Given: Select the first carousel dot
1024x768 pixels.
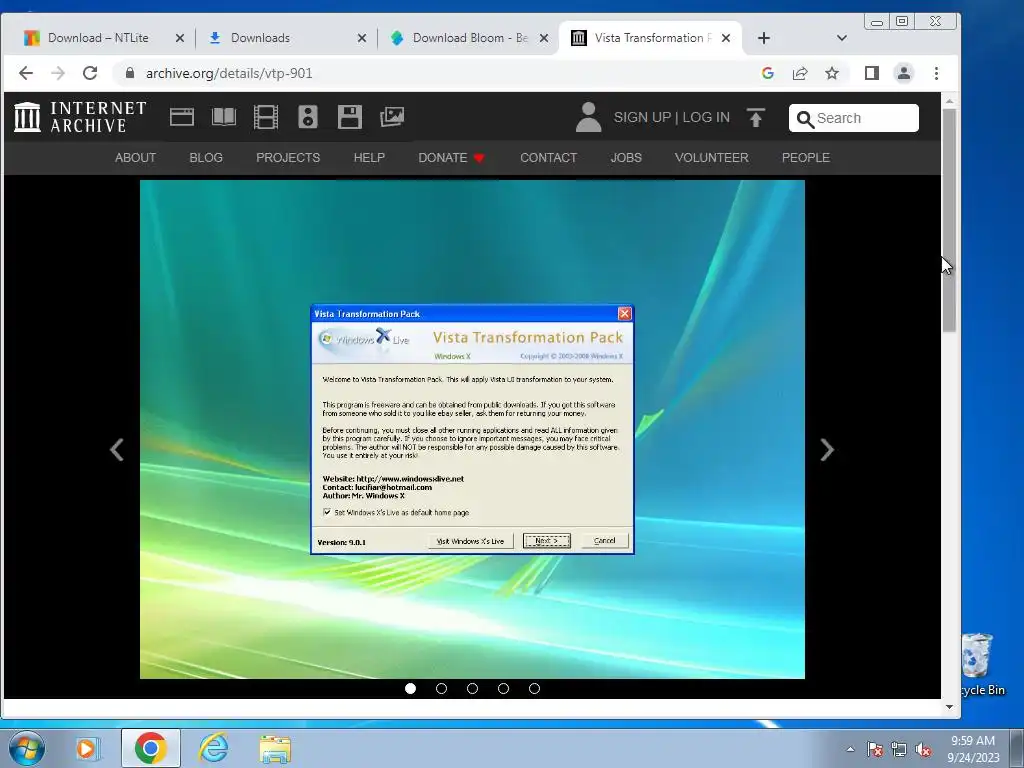Looking at the screenshot, I should point(410,688).
